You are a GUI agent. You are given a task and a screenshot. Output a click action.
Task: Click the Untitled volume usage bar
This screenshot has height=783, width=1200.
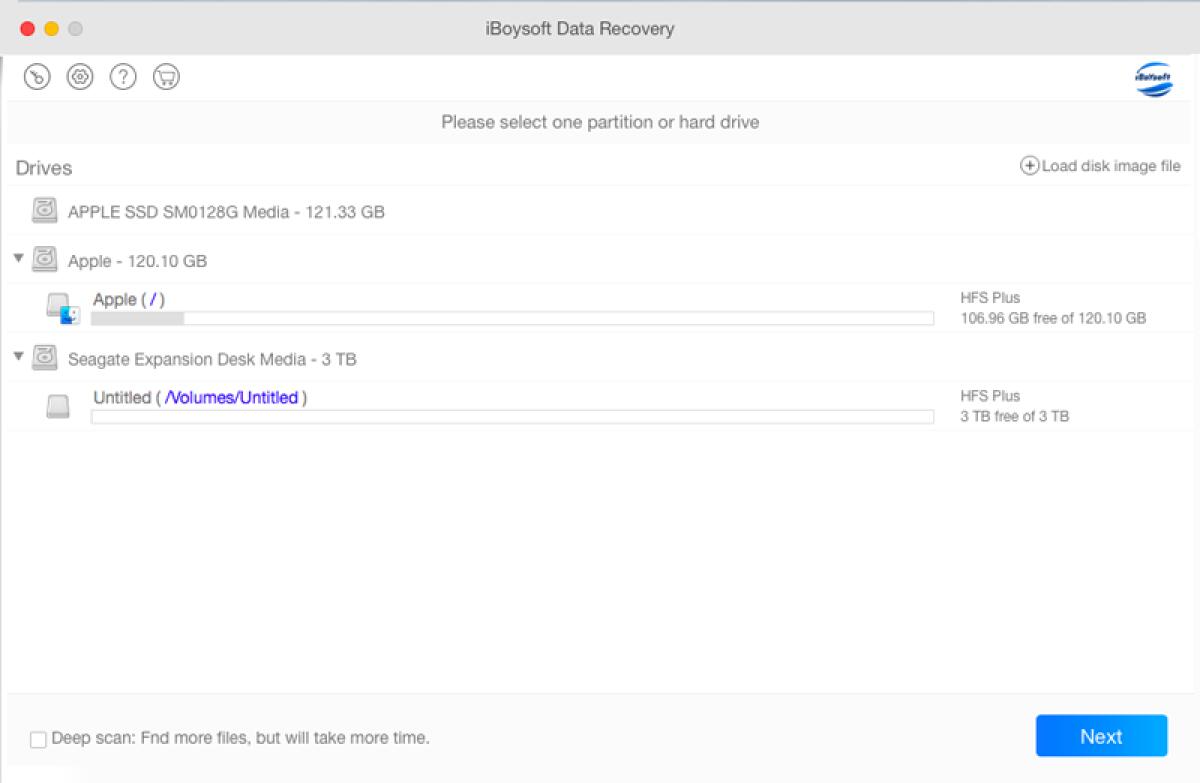512,417
